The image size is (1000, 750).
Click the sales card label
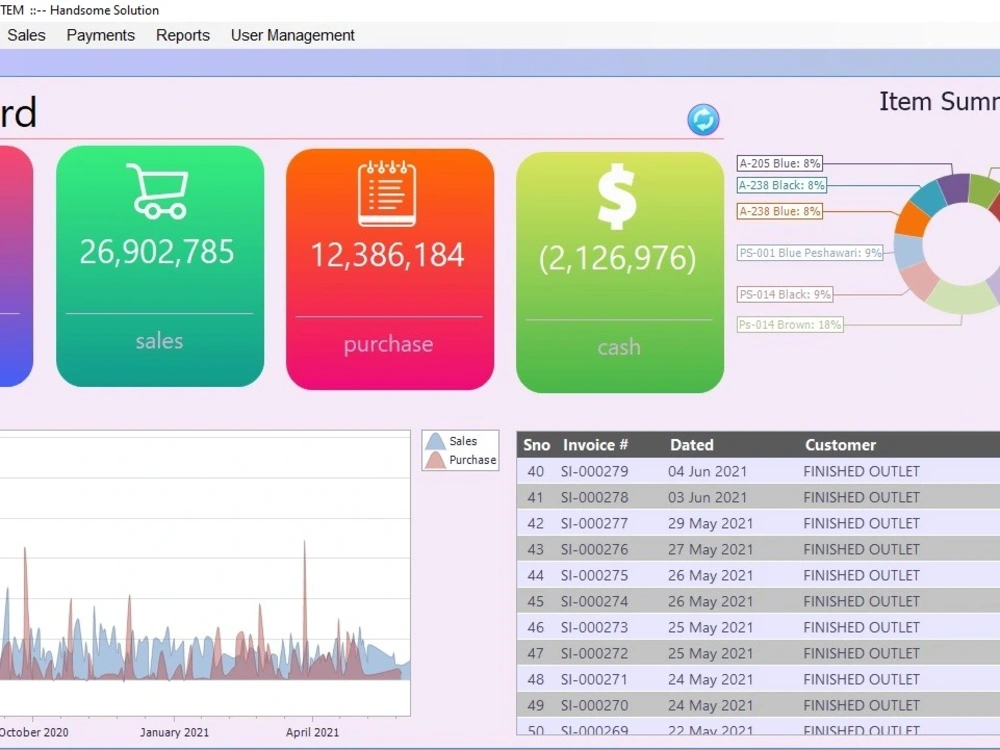159,341
